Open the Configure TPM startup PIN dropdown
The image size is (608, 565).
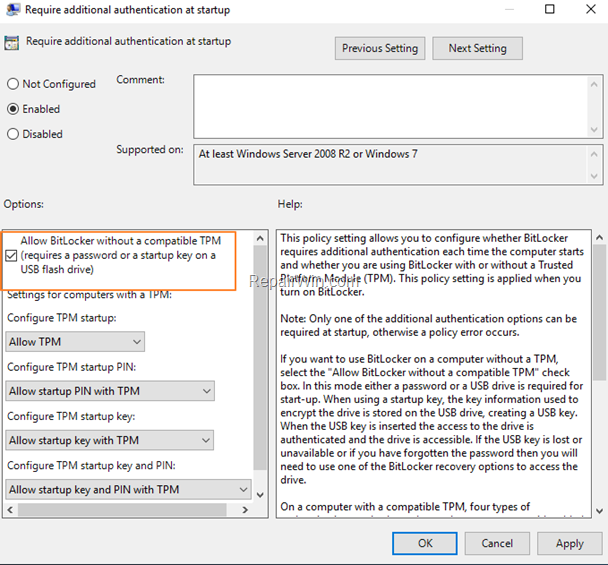[x=110, y=391]
